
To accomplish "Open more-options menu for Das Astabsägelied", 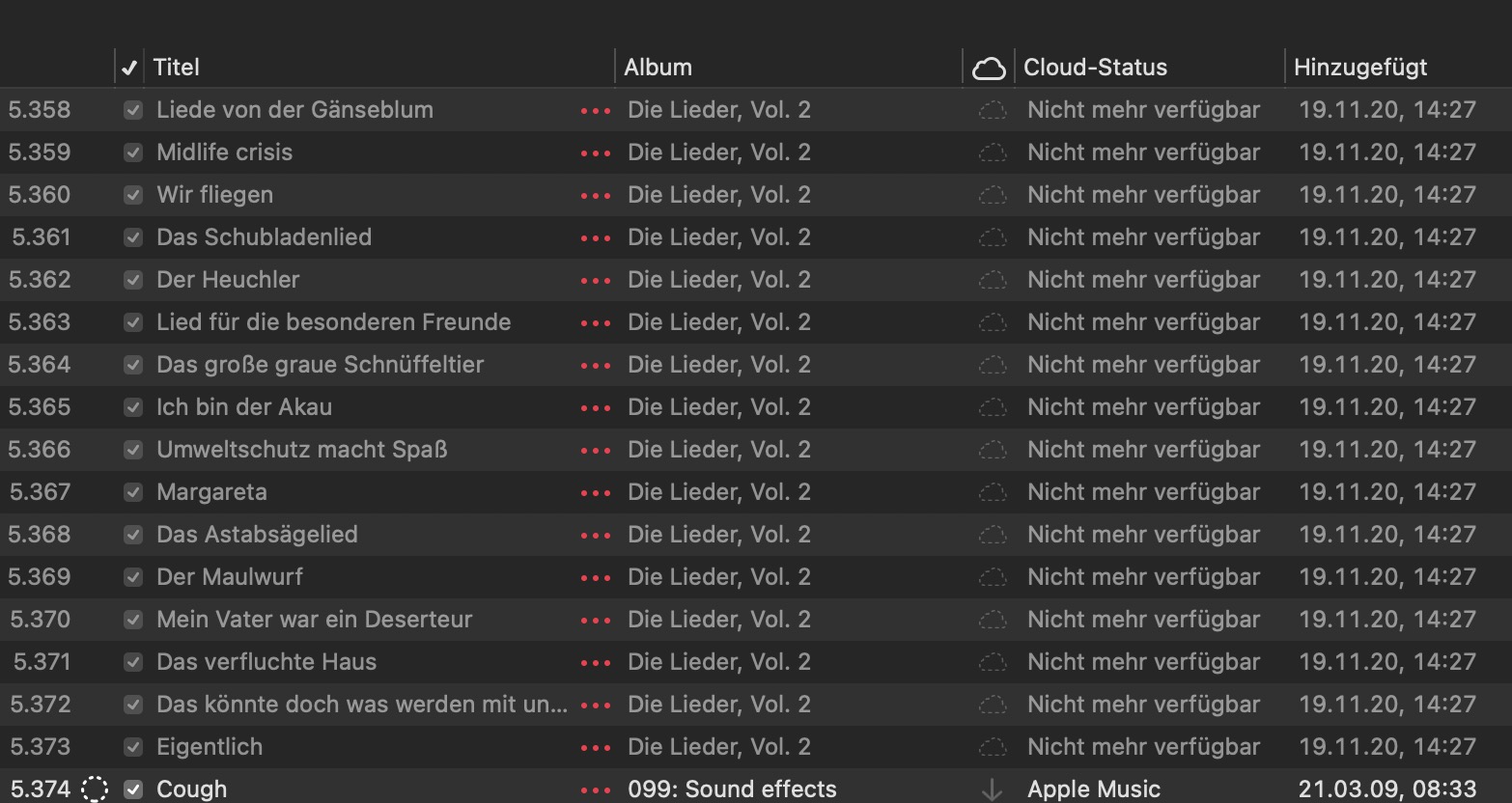I will [596, 536].
